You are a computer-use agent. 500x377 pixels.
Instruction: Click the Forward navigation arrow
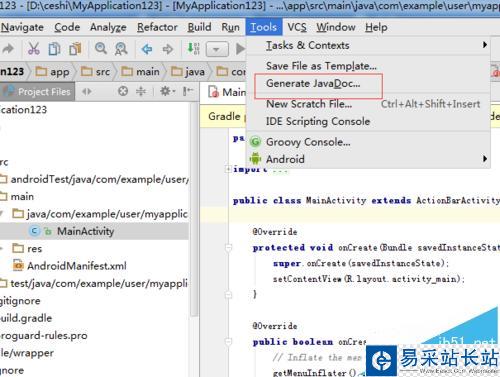coord(168,49)
